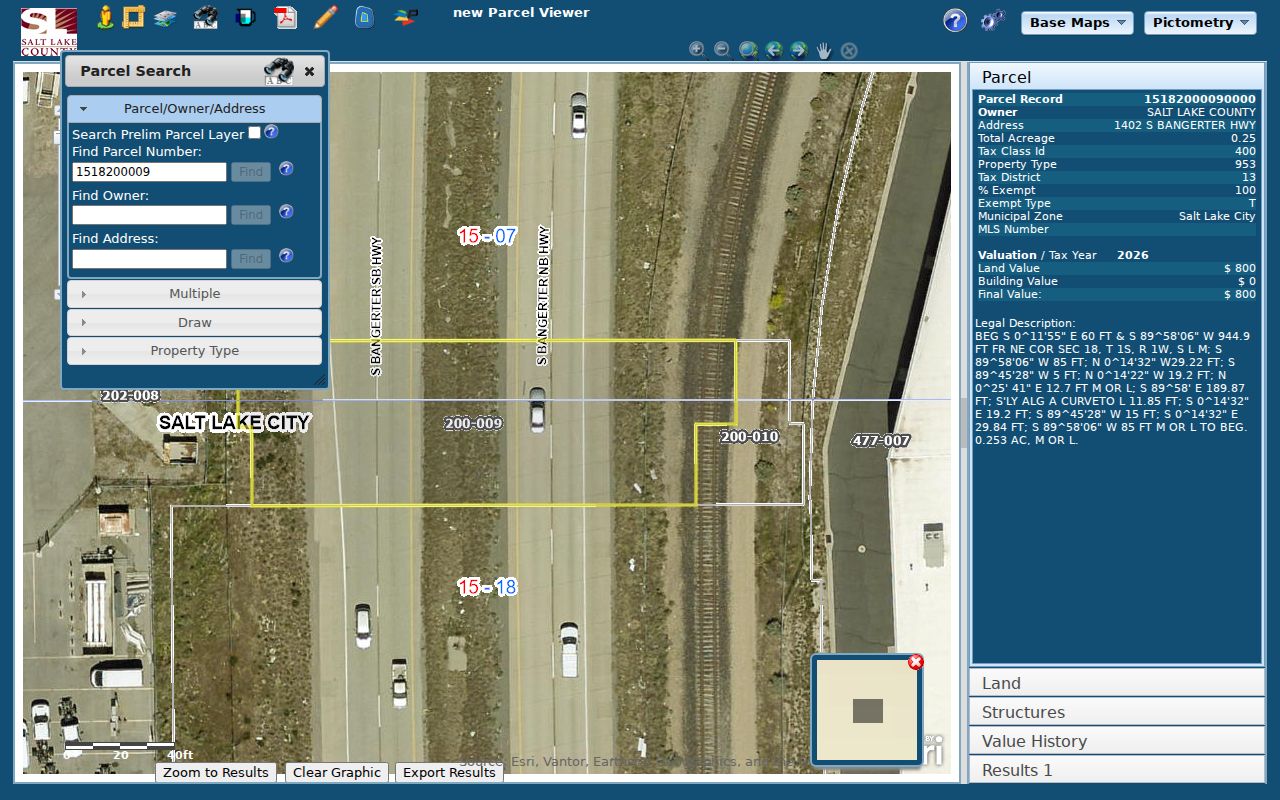Open the Pictometry dropdown
The image size is (1280, 800).
(x=1200, y=22)
